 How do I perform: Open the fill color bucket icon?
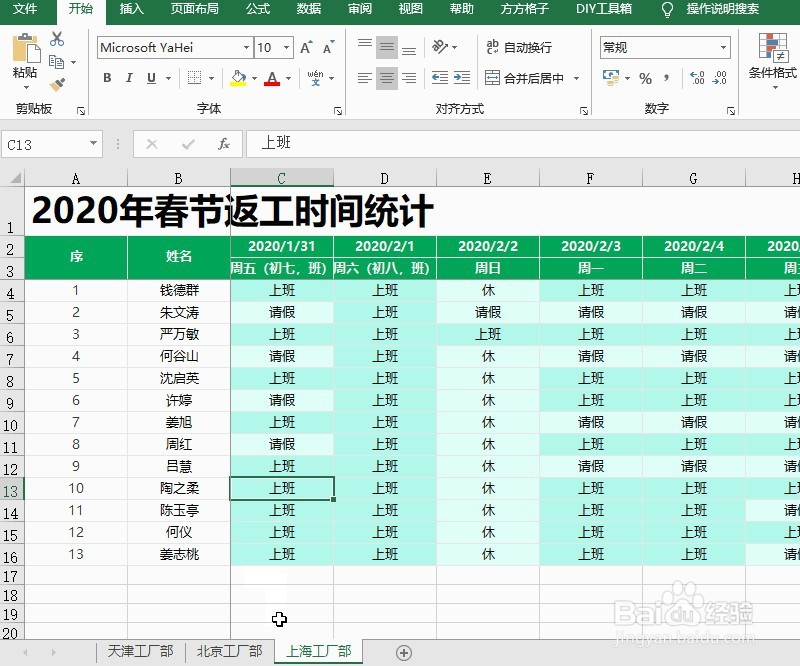coord(236,77)
